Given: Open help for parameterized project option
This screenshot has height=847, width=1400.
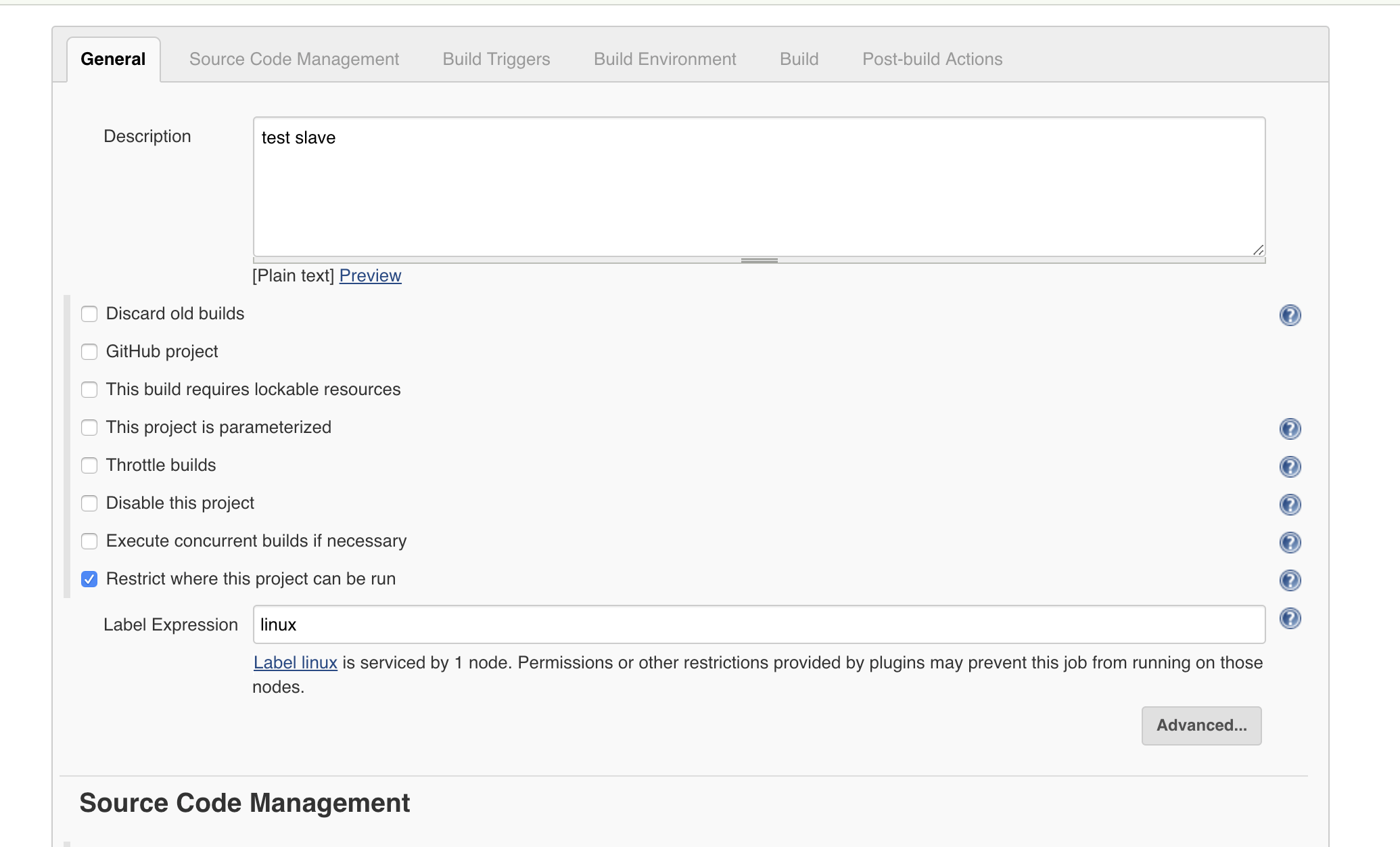Looking at the screenshot, I should pyautogui.click(x=1290, y=429).
